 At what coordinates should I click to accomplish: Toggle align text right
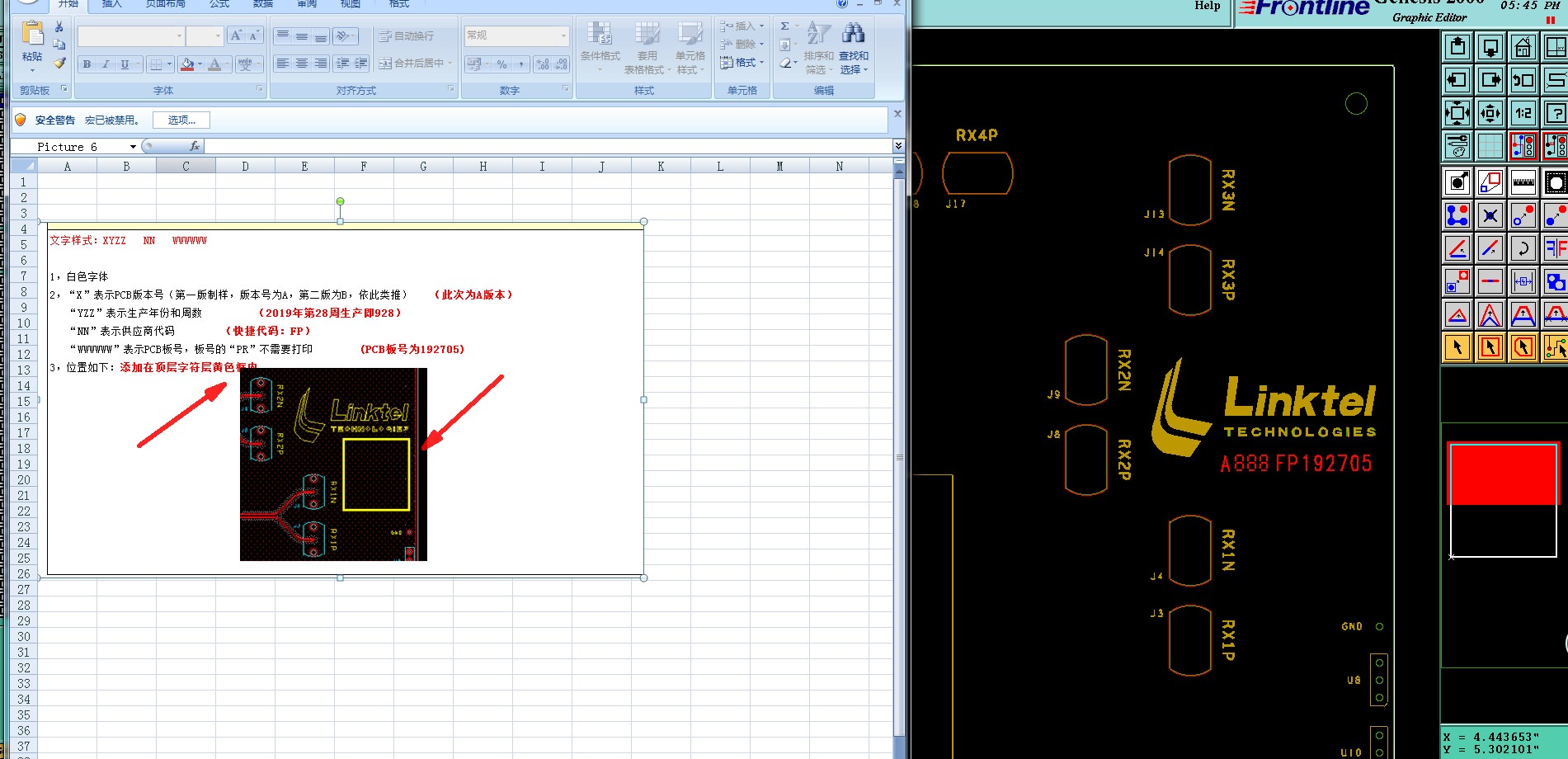pos(320,64)
